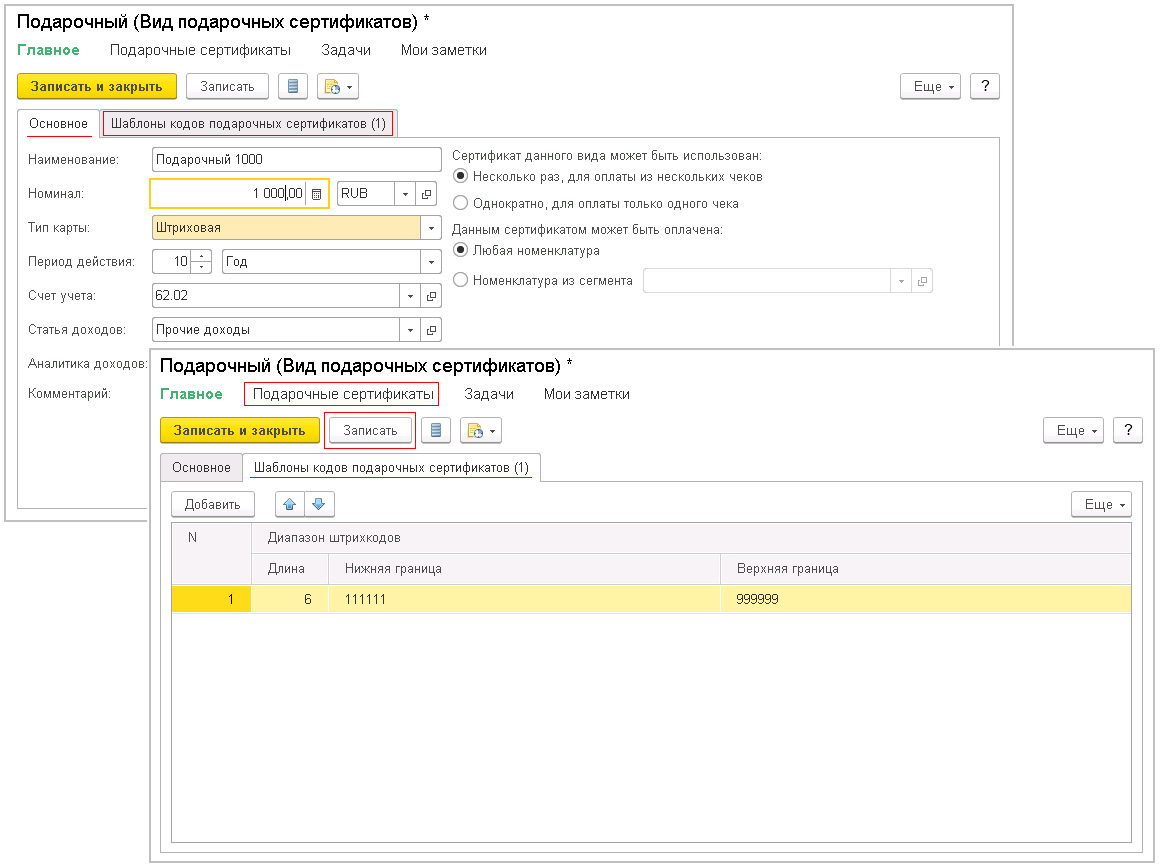The width and height of the screenshot is (1160, 867).
Task: Increase the Период действия value with the spinner
Action: click(202, 256)
